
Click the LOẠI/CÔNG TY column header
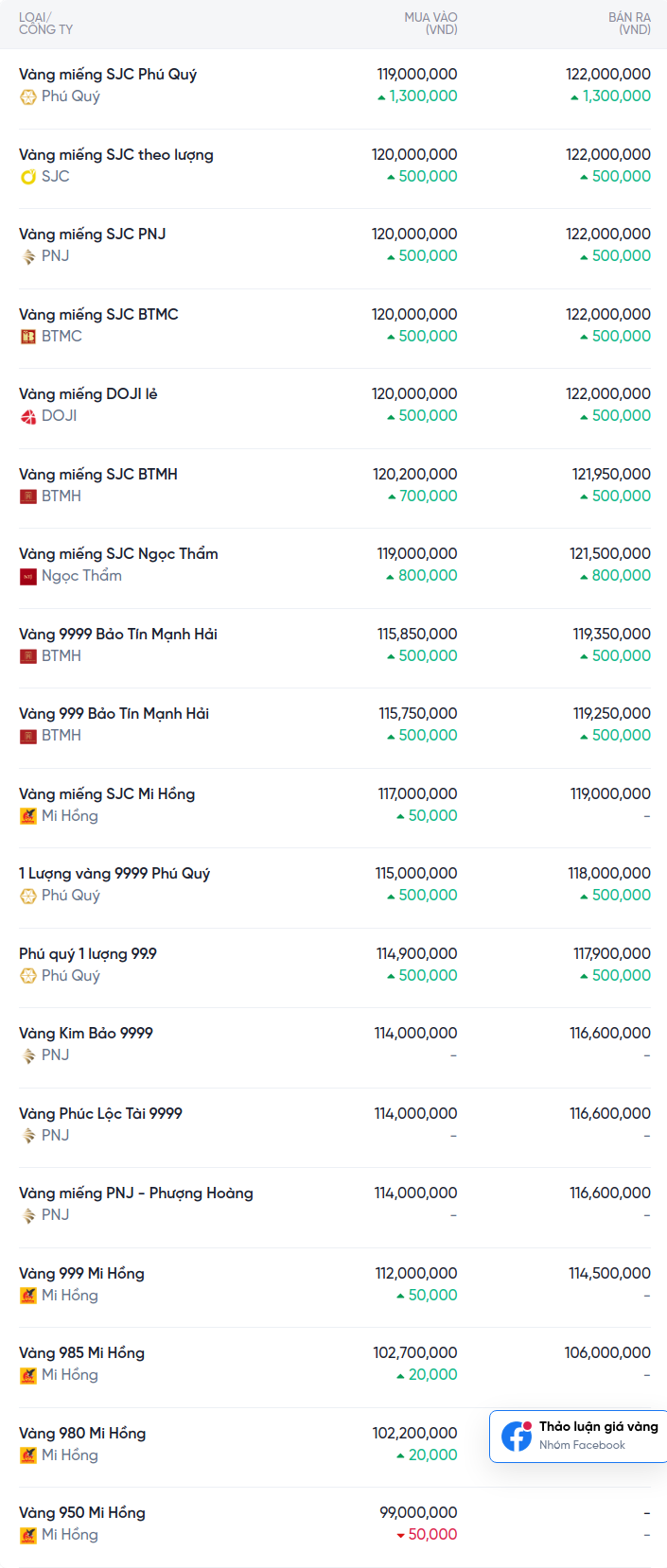(x=45, y=24)
